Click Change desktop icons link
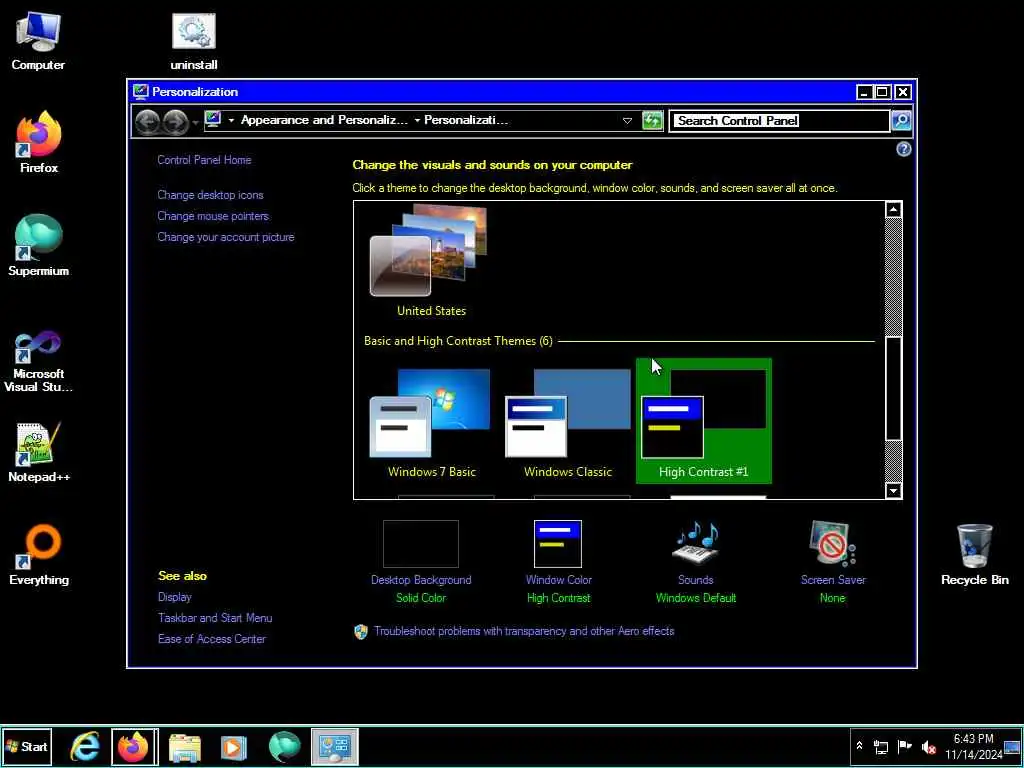 click(210, 195)
